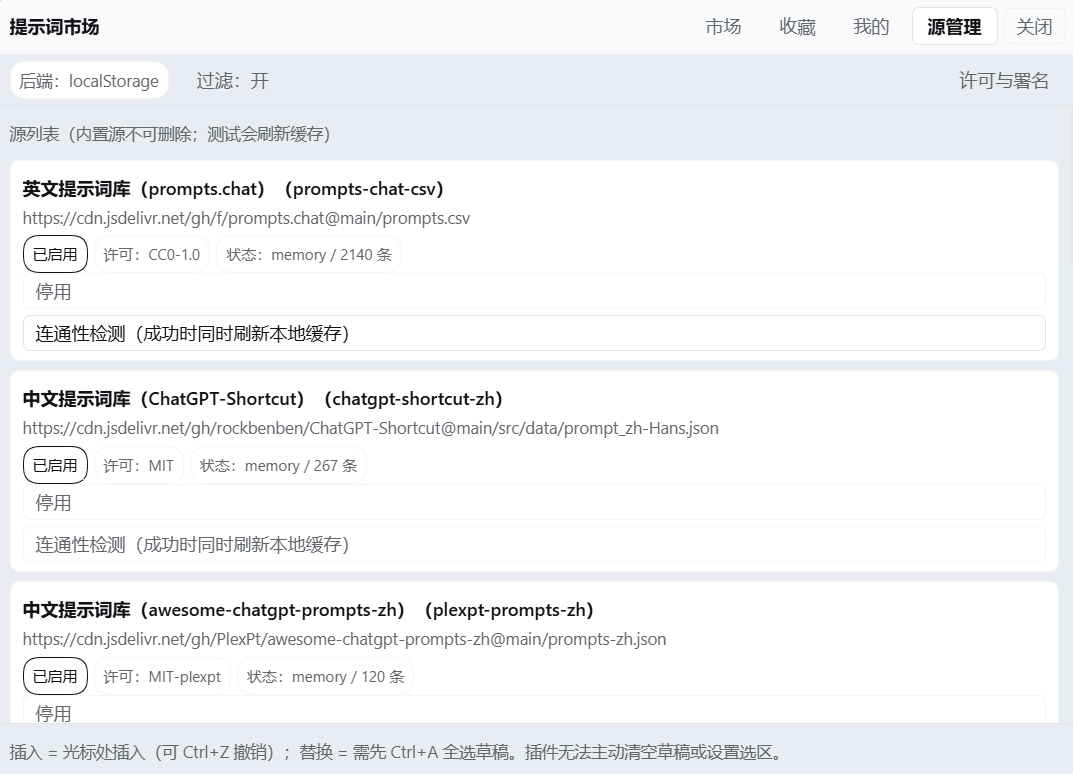This screenshot has width=1073, height=774.
Task: Click the 许可：MIT-plexpt badge
Action: point(162,676)
